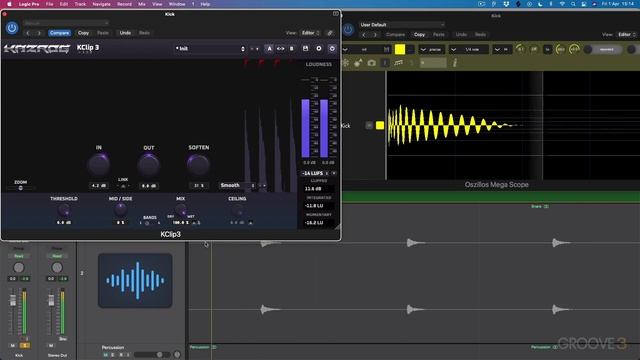Click the THRESHOLD knob
Viewport: 640px width, 360px height.
[64, 210]
